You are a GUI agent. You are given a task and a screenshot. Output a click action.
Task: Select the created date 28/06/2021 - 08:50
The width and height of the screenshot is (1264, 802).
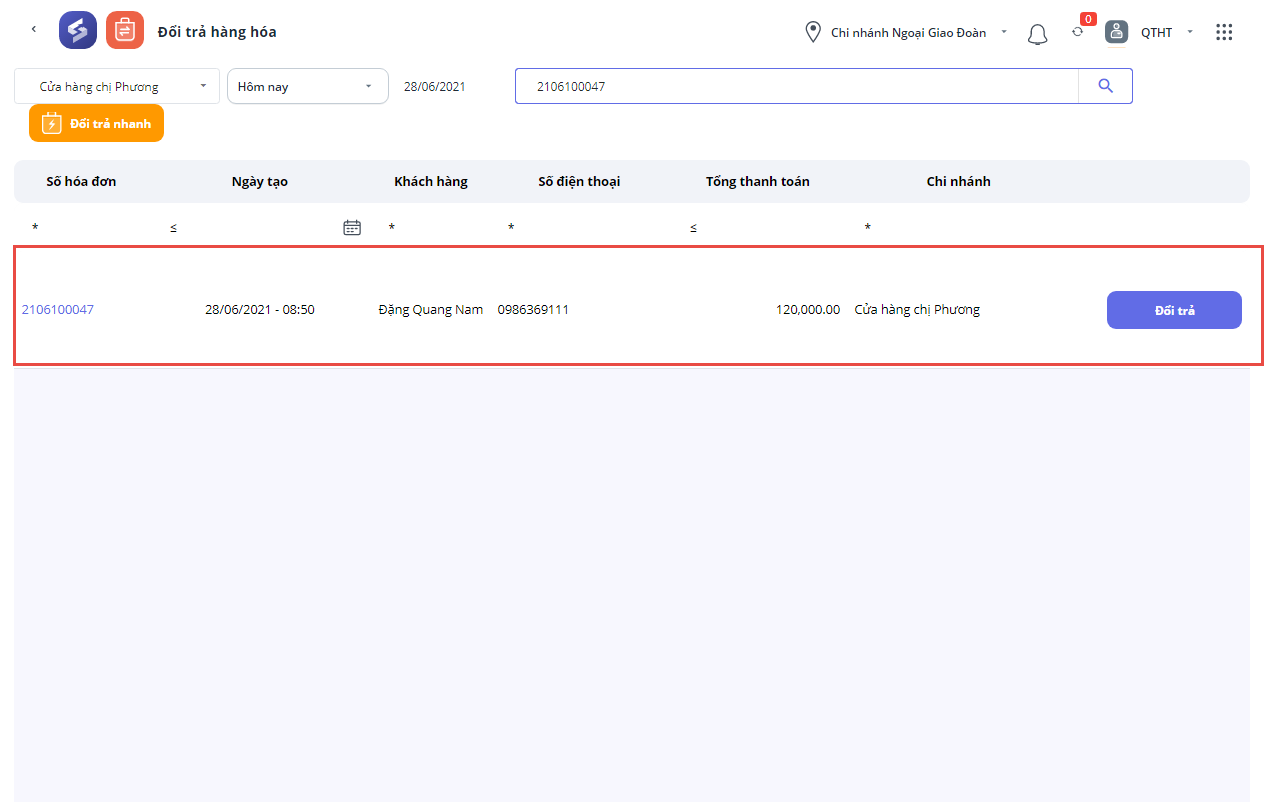[x=260, y=309]
